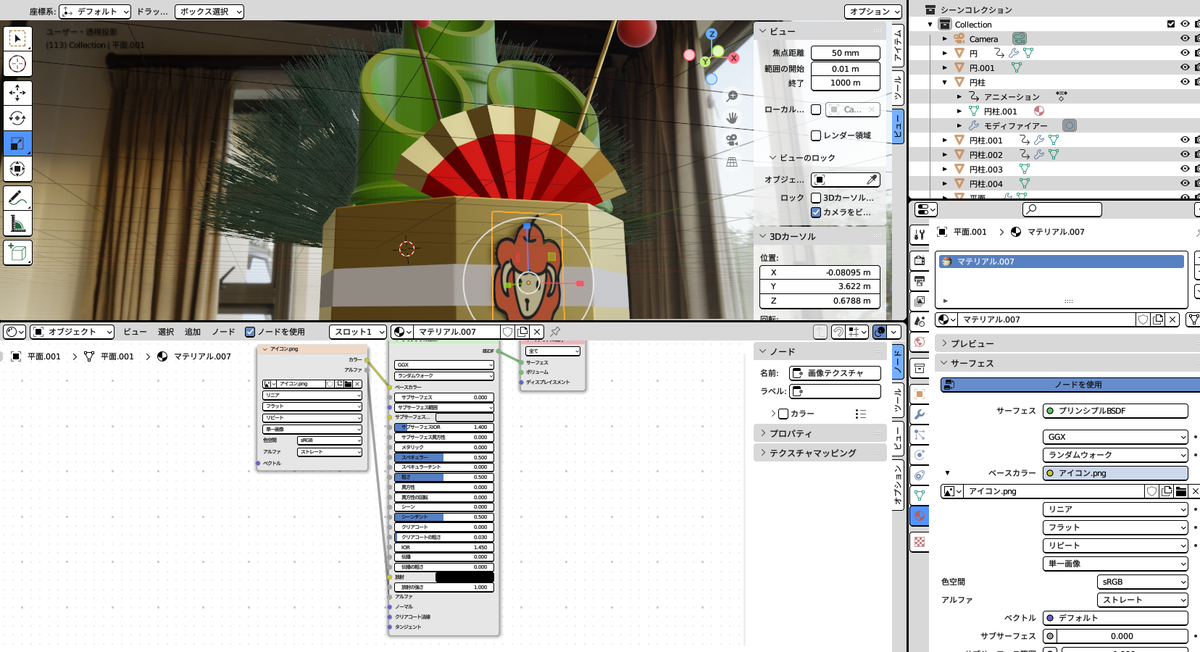
Task: Hide 円柱.001 using its eye icon
Action: (x=1185, y=140)
